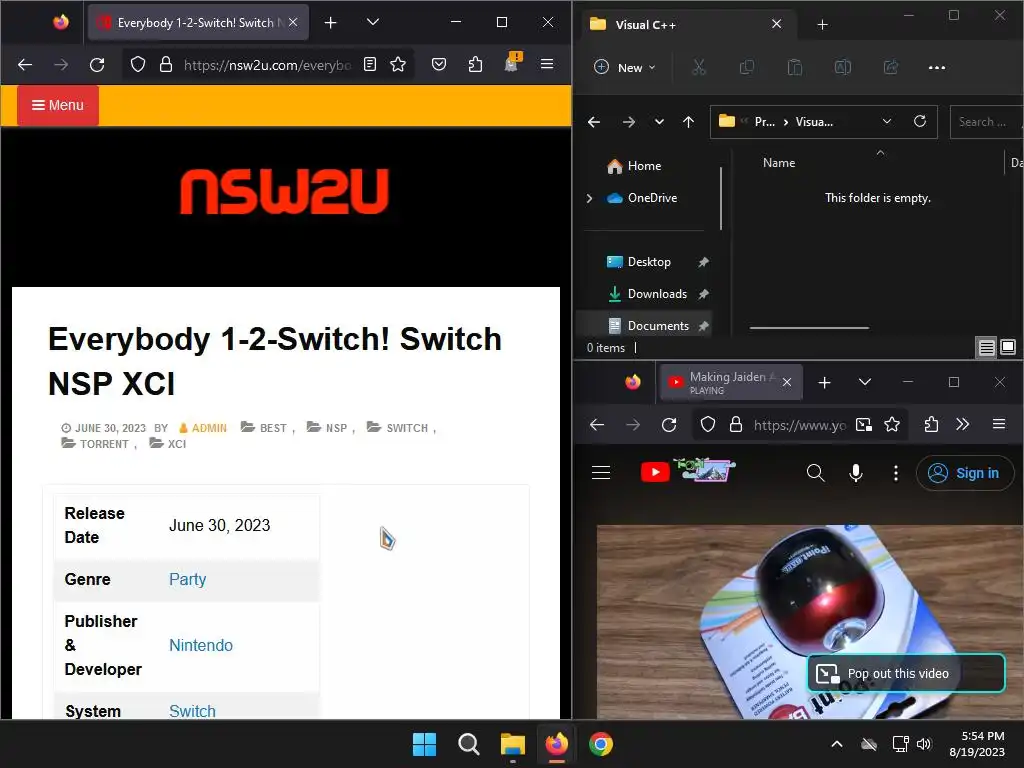This screenshot has width=1024, height=768.
Task: Open the red Menu button on nsw2u
Action: pyautogui.click(x=57, y=105)
